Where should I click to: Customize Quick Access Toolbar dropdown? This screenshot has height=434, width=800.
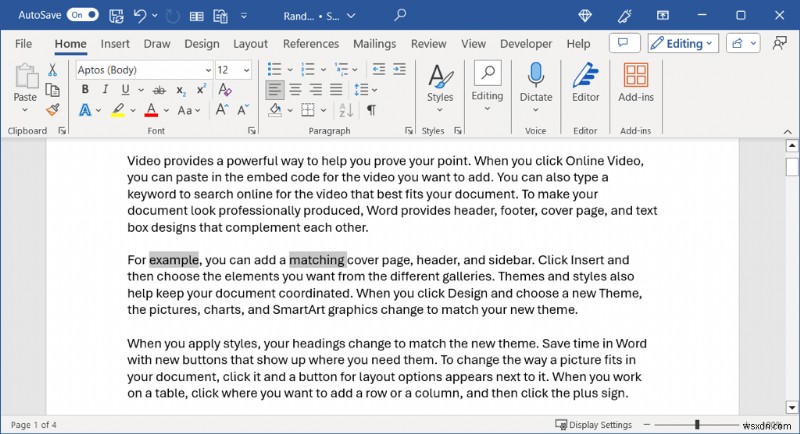click(x=244, y=16)
